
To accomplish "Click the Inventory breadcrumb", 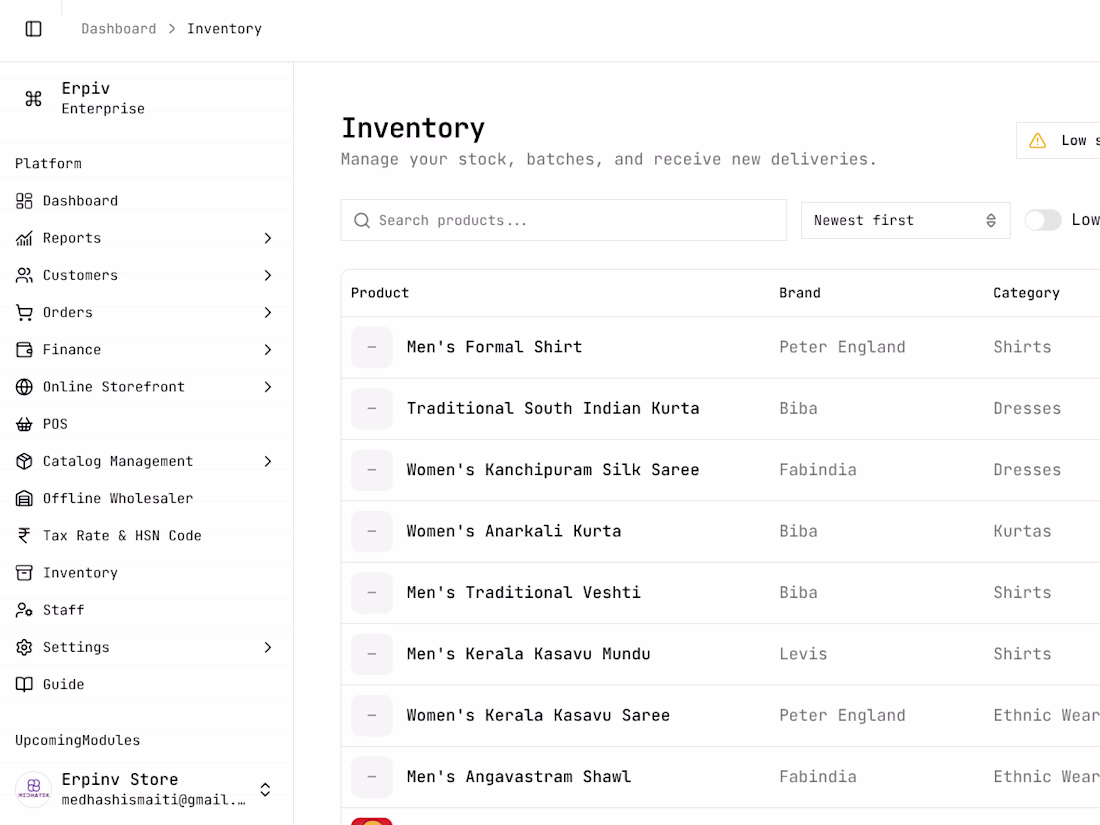I will pyautogui.click(x=224, y=29).
